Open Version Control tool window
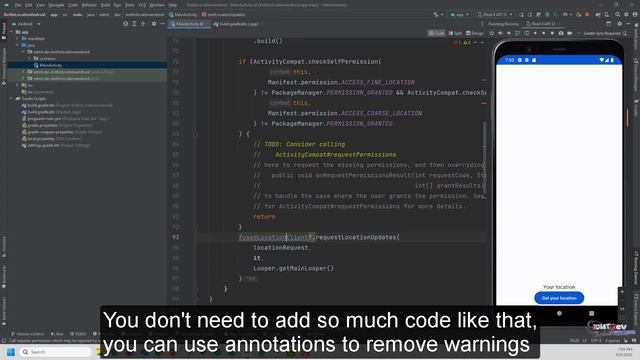 pyautogui.click(x=27, y=334)
